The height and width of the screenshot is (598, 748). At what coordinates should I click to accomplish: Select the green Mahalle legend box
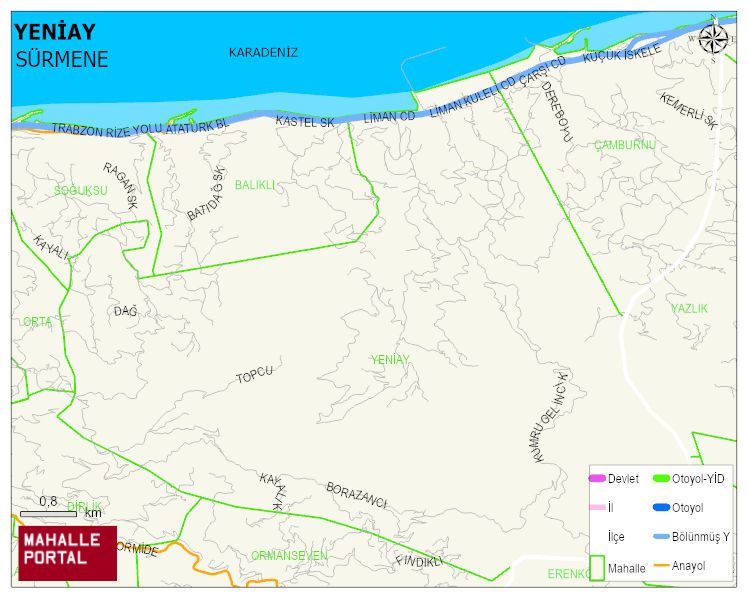597,567
